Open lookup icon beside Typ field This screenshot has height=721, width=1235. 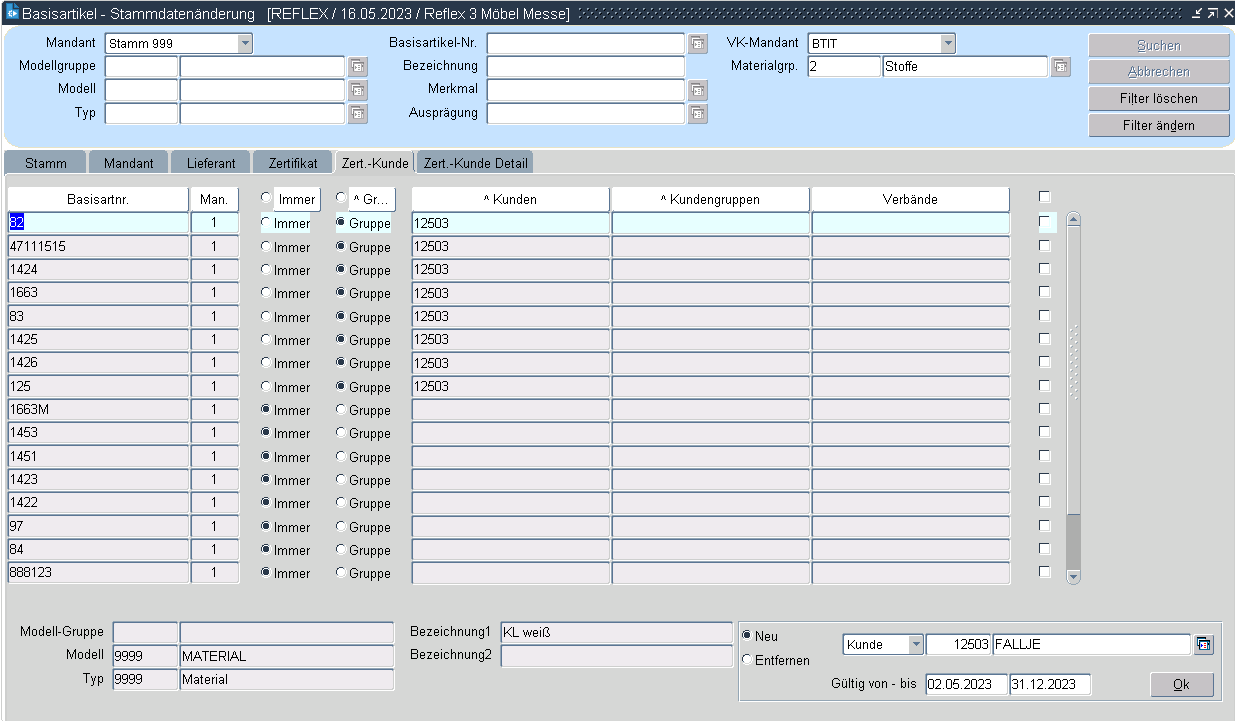[357, 113]
